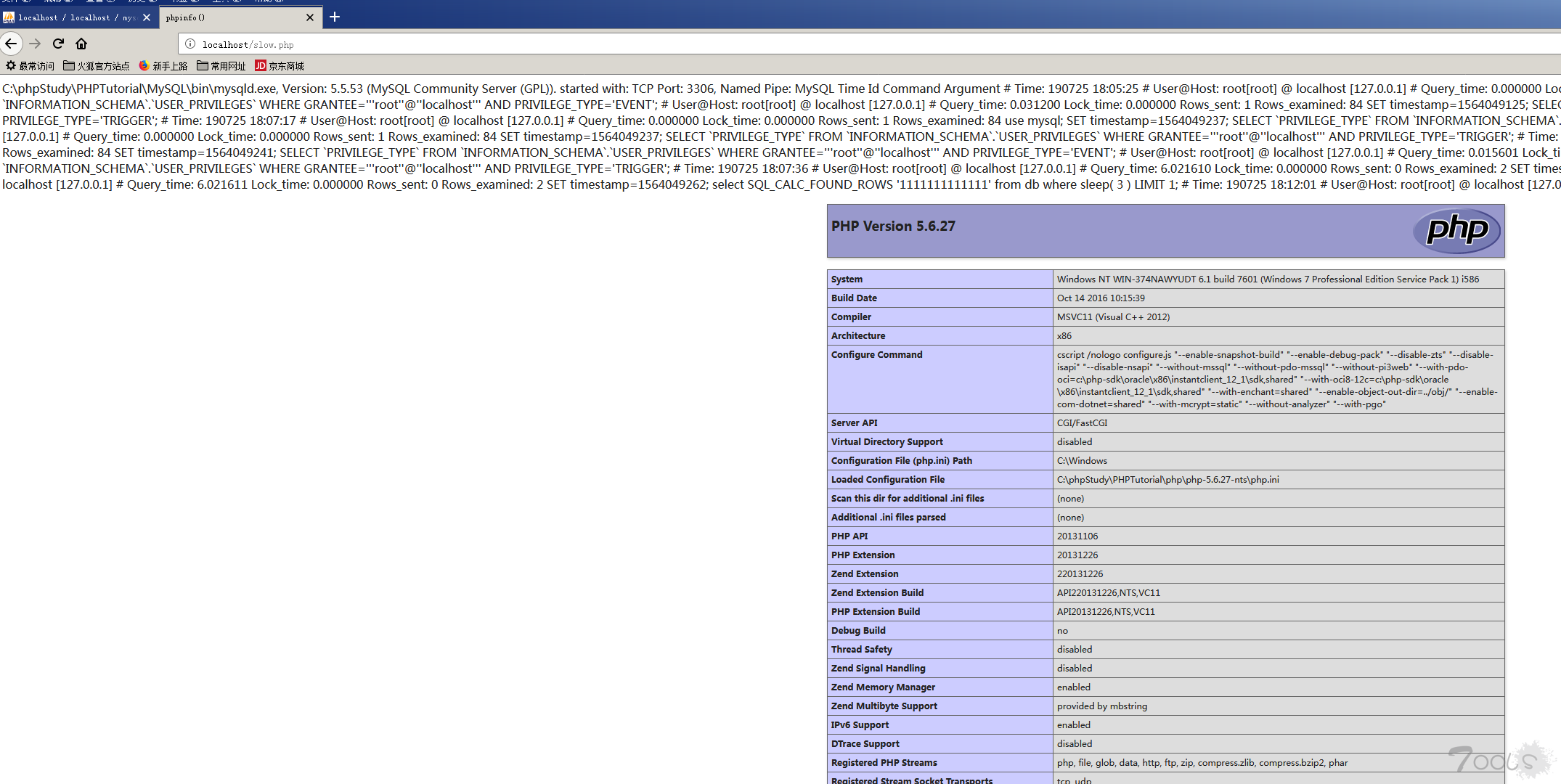Select the System row label
The image size is (1561, 784).
point(847,279)
